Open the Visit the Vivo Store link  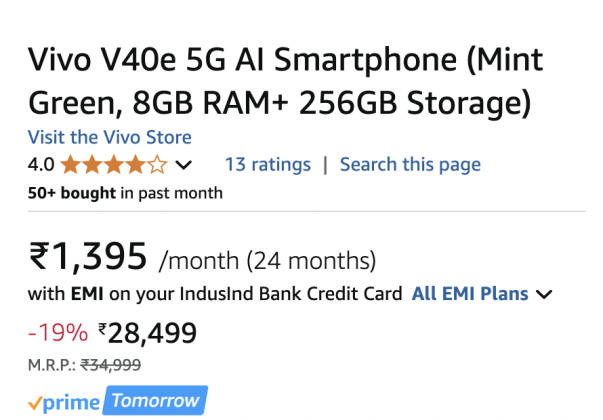[109, 137]
